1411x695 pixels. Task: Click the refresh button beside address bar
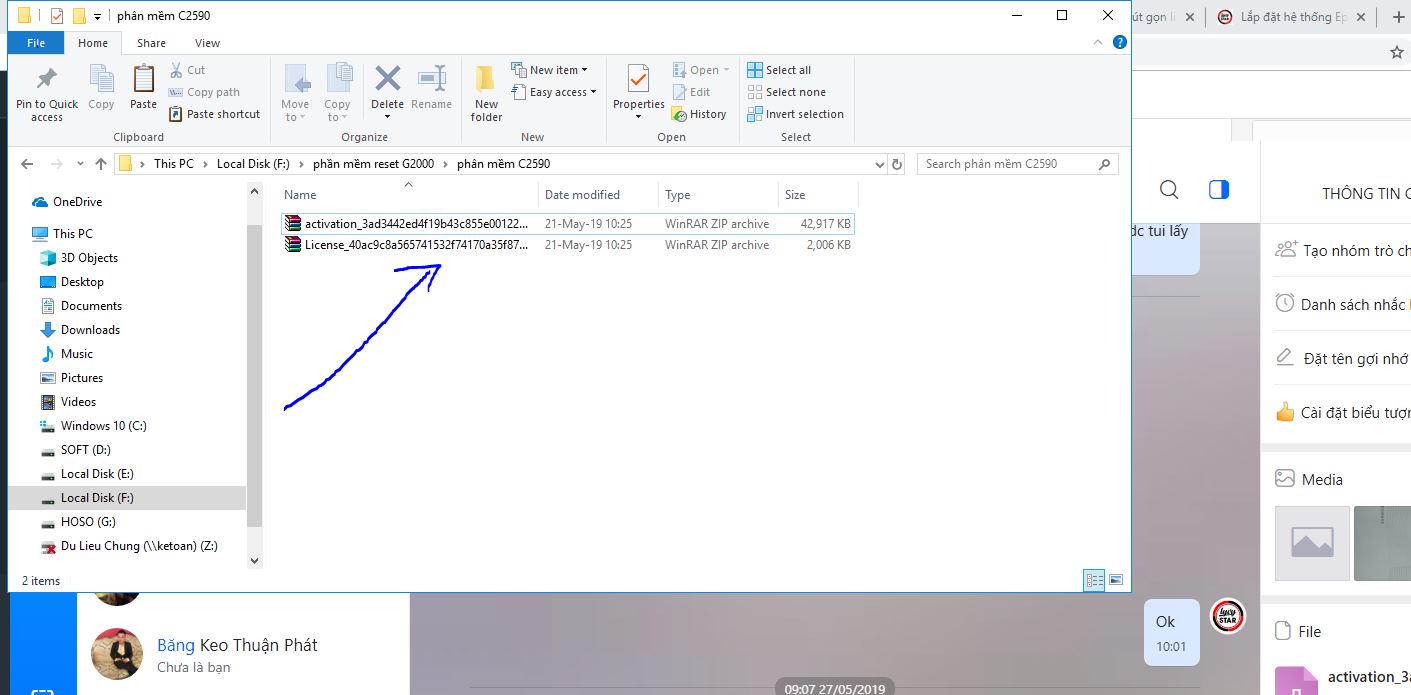(x=897, y=164)
